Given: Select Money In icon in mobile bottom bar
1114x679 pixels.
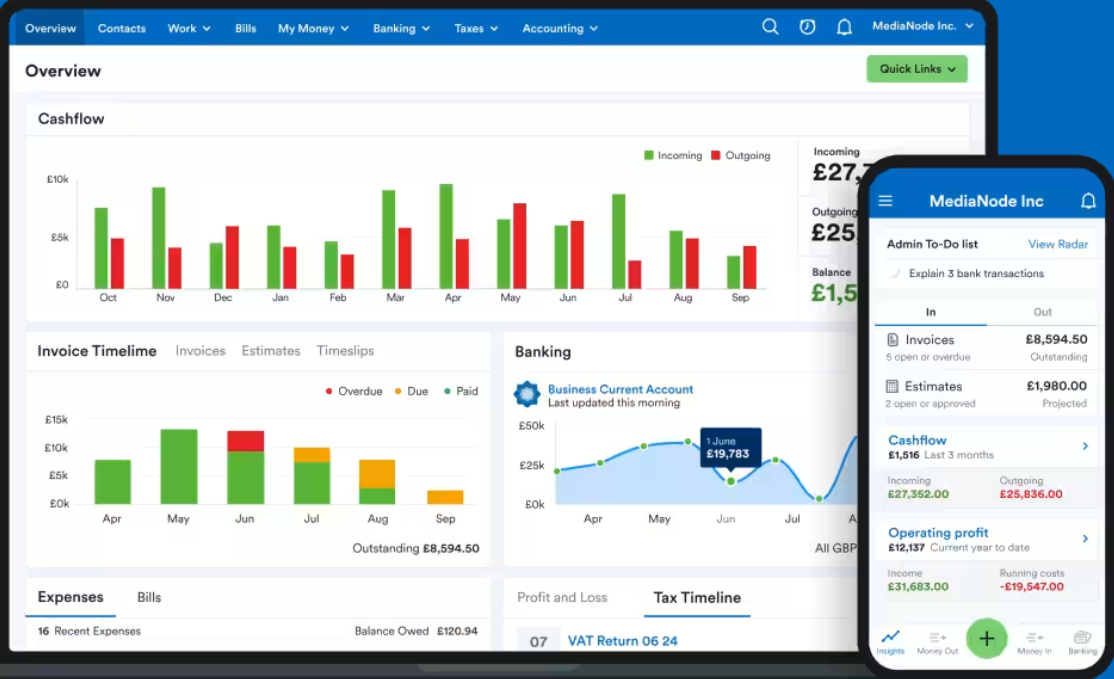Looking at the screenshot, I should pyautogui.click(x=1034, y=642).
